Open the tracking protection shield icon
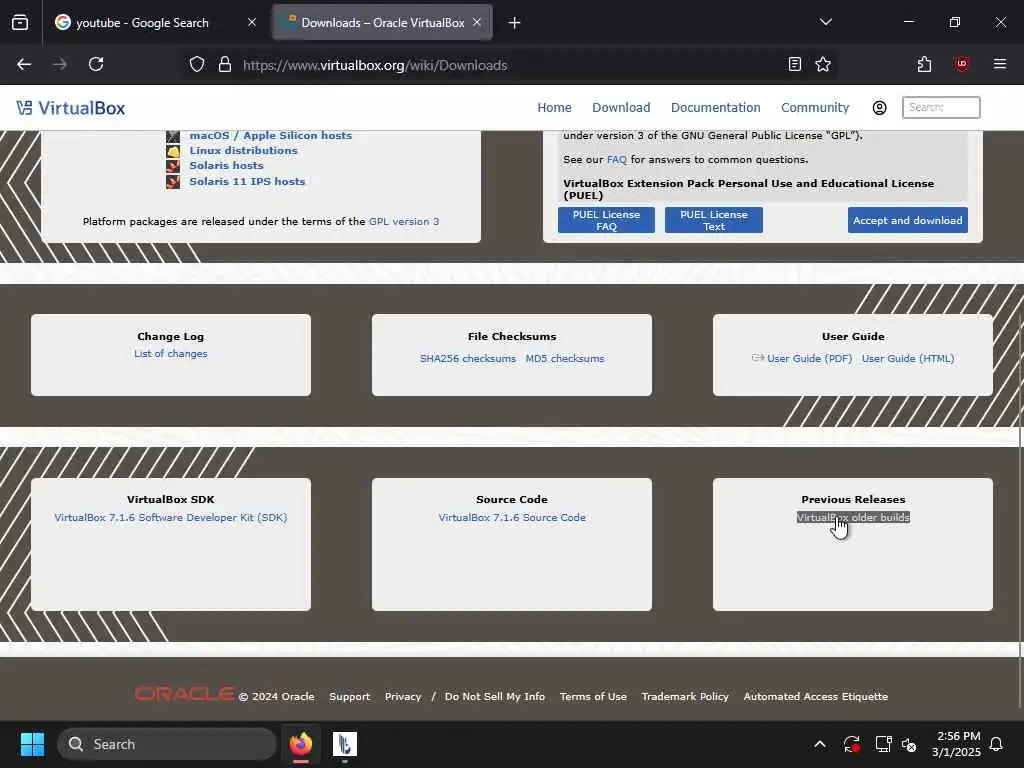 (197, 65)
